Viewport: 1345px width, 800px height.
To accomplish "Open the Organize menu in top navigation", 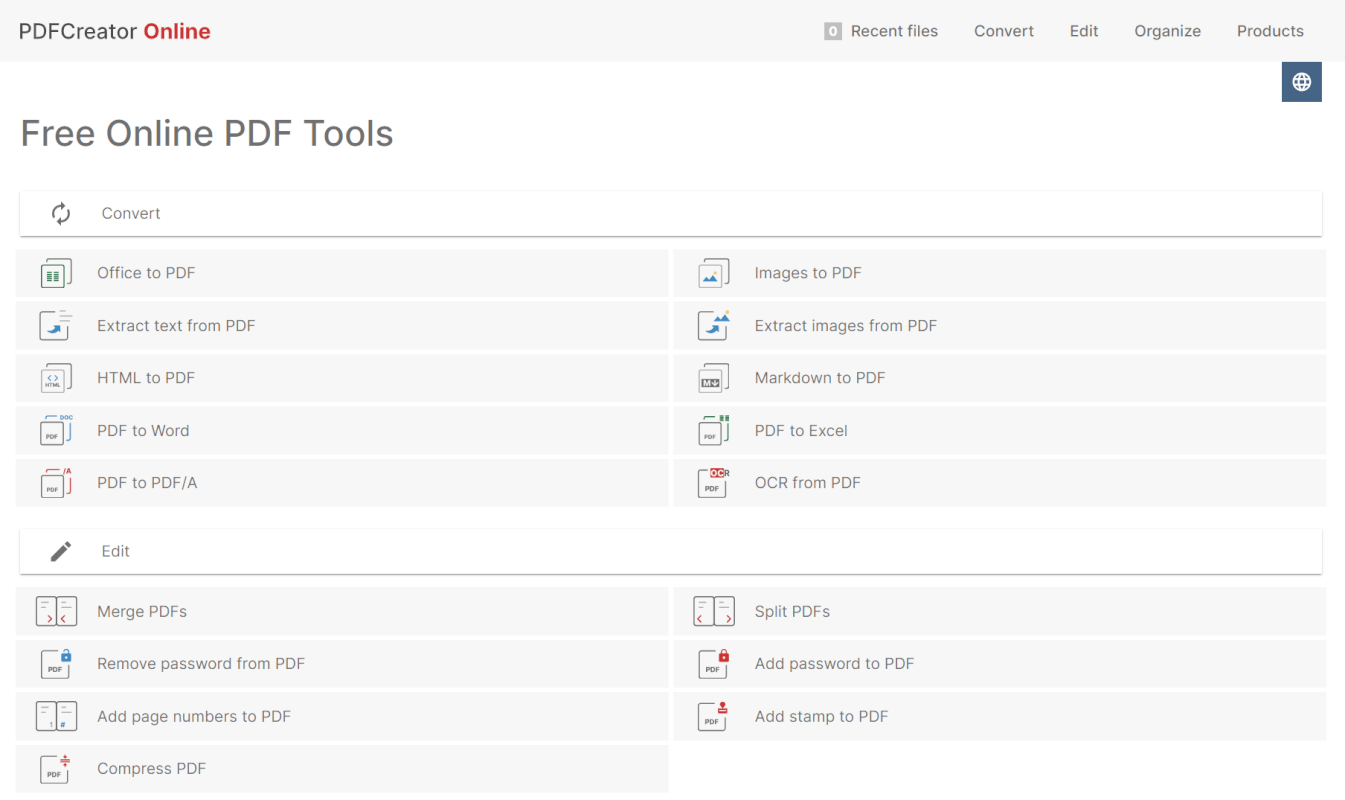I will click(x=1167, y=31).
